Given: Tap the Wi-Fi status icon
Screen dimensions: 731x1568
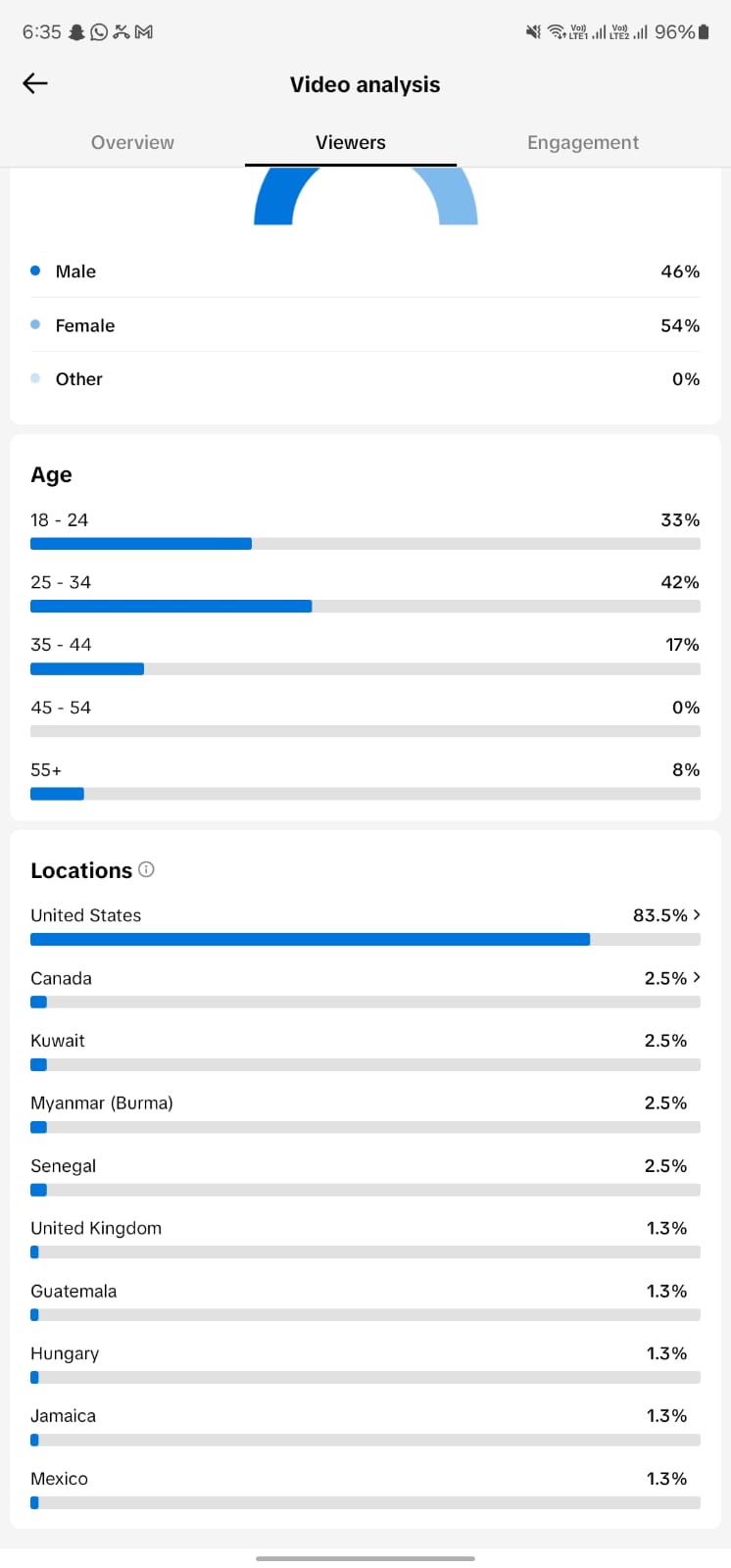Looking at the screenshot, I should pos(556,32).
